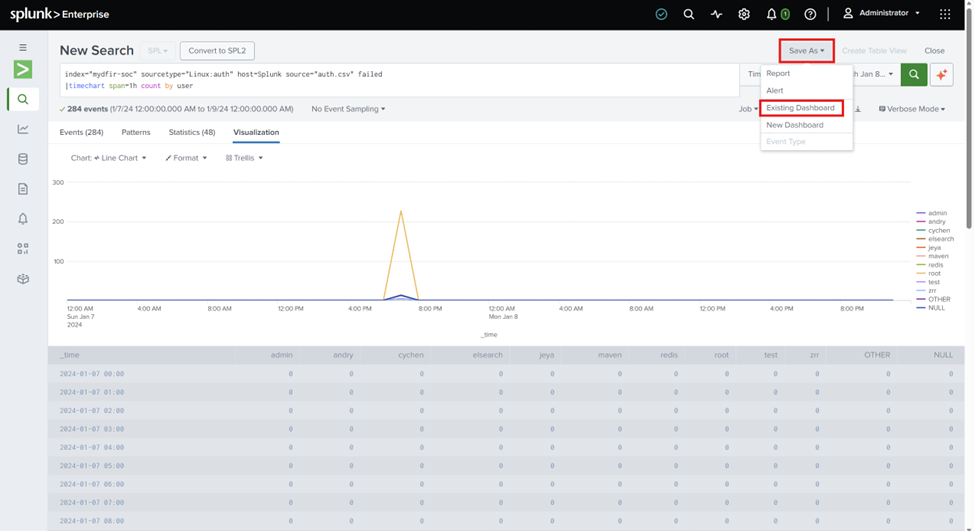Expand the Save As dropdown
The width and height of the screenshot is (975, 531).
point(806,51)
